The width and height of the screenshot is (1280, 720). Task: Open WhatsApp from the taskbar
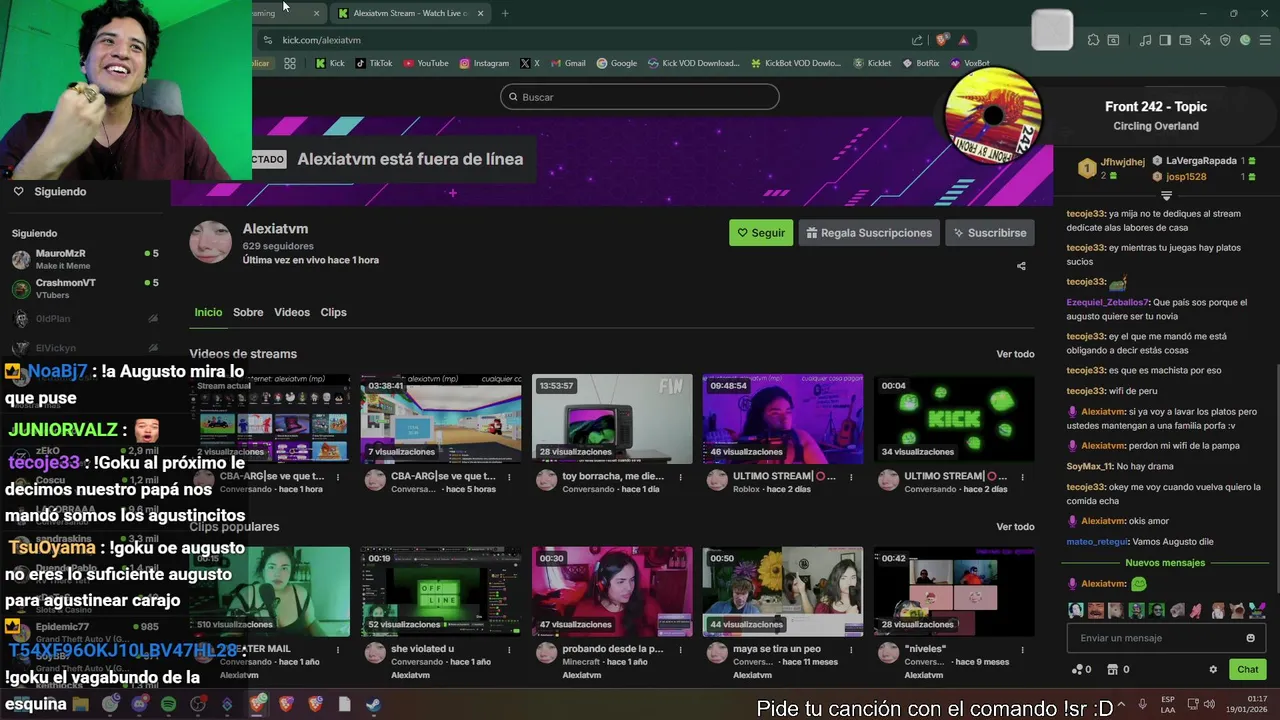110,704
